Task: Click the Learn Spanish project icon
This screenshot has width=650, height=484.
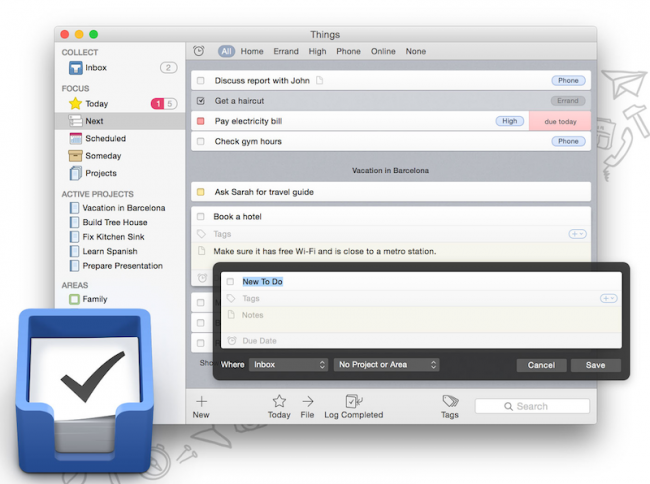Action: coord(74,251)
